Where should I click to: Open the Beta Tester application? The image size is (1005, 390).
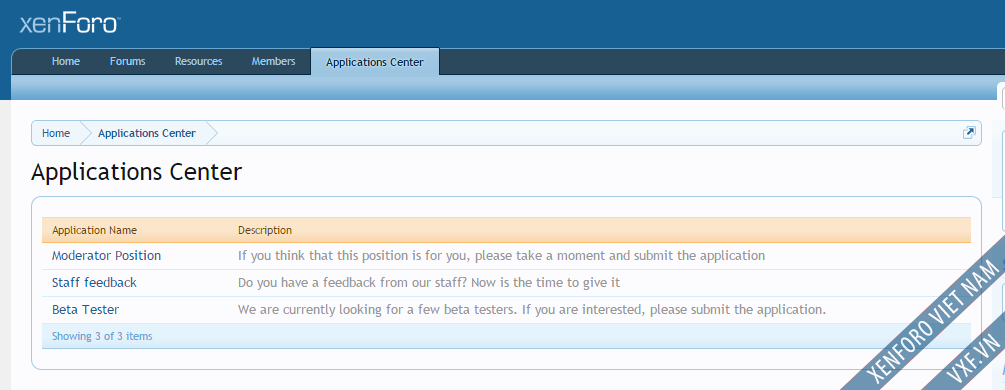pos(85,310)
